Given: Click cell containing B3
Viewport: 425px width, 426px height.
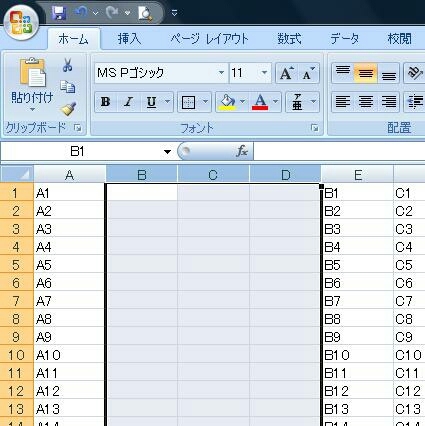Looking at the screenshot, I should pyautogui.click(x=358, y=229).
